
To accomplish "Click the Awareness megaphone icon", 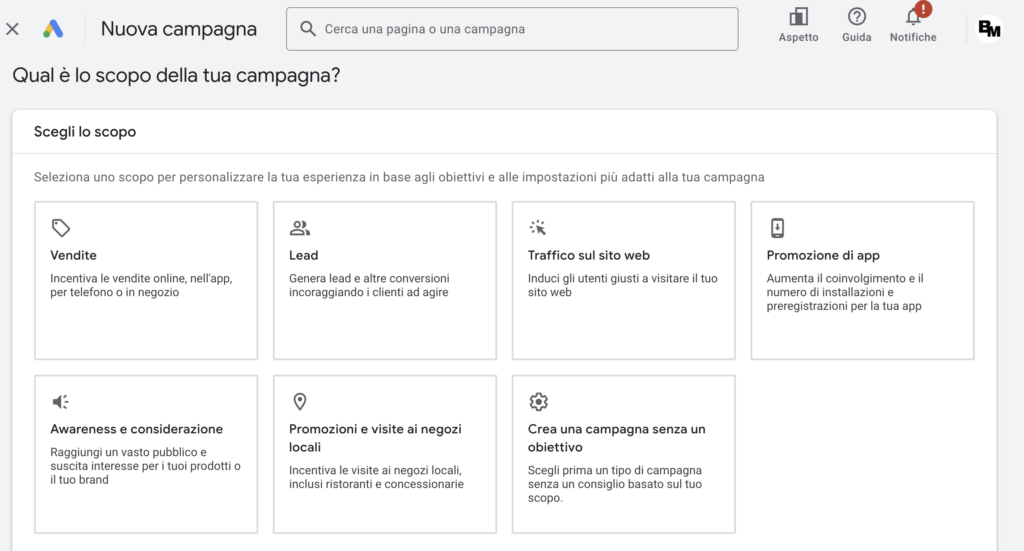I will tap(61, 402).
